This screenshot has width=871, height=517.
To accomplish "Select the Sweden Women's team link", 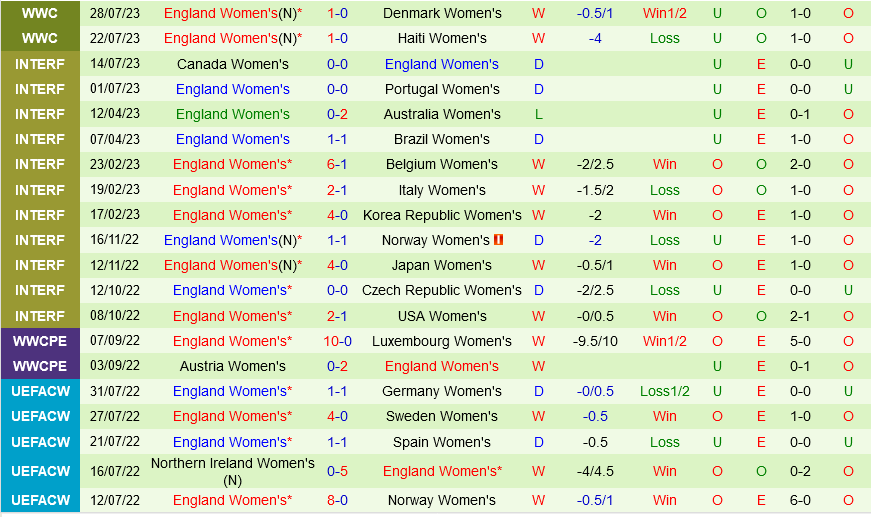I will coord(442,416).
